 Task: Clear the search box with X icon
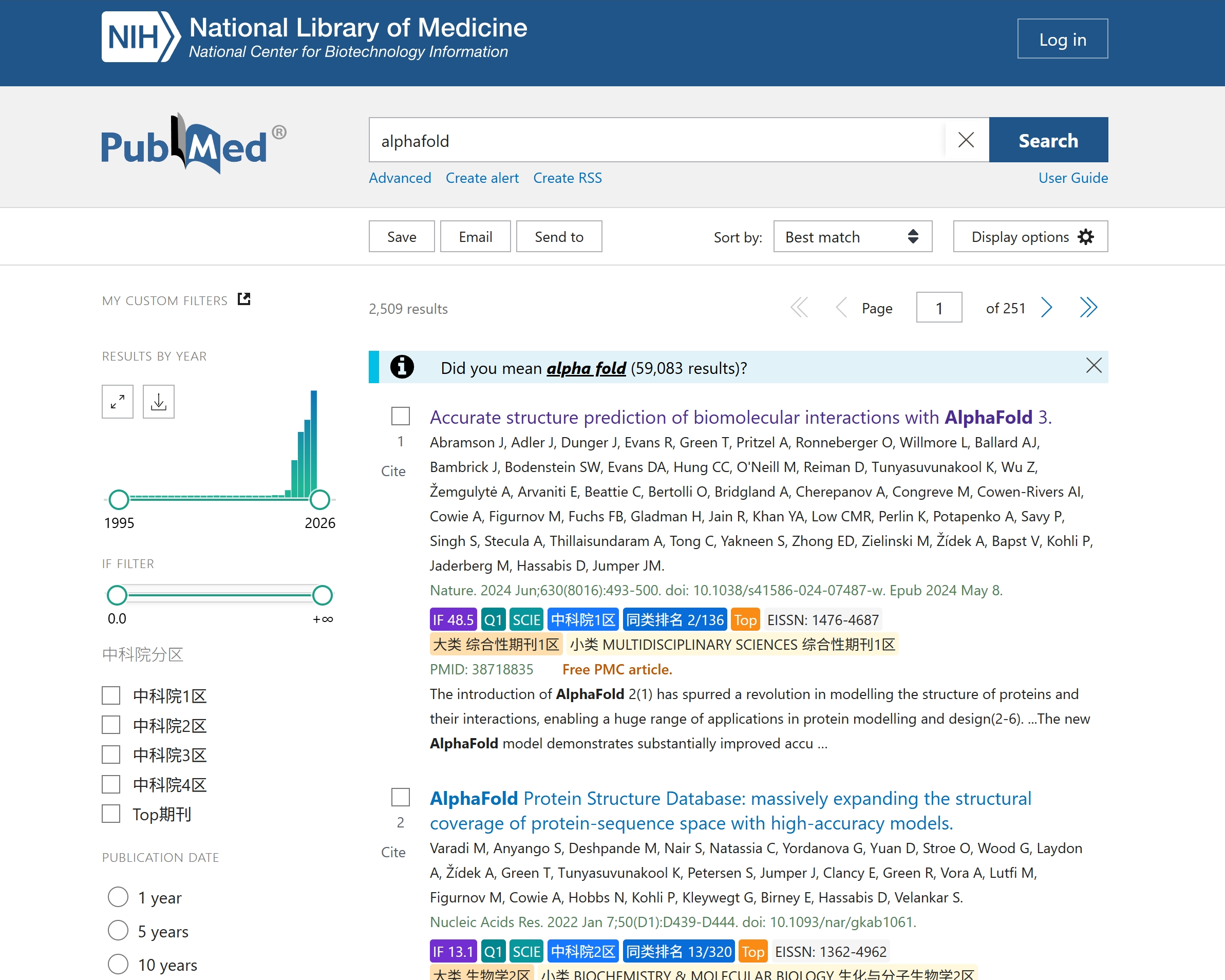966,140
